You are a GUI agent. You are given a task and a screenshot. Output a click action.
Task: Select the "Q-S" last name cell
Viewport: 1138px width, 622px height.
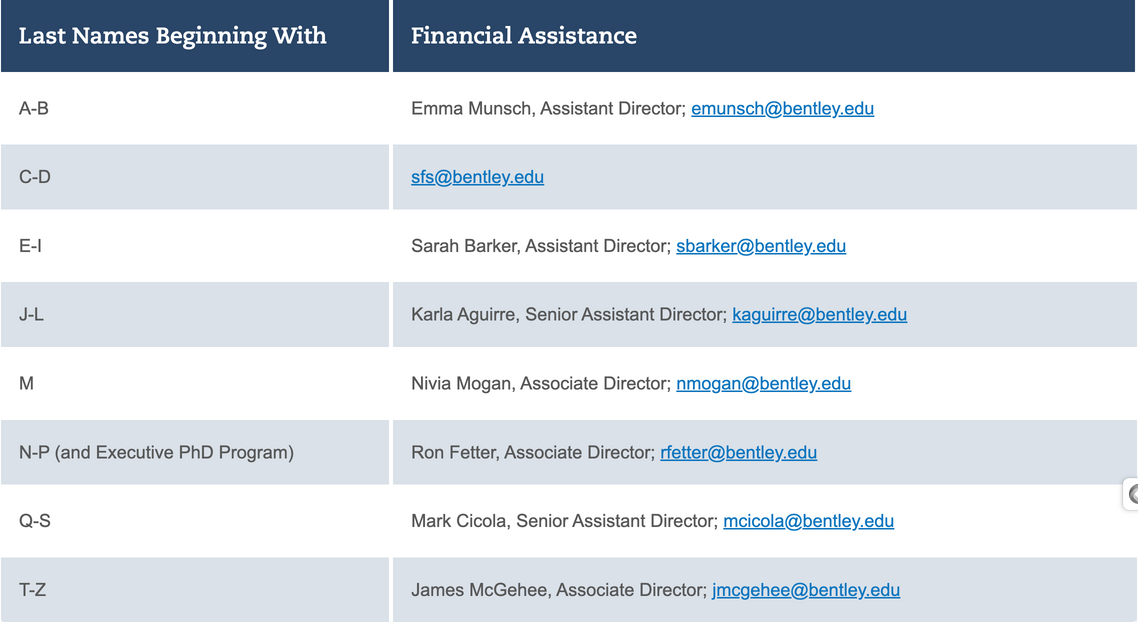pyautogui.click(x=35, y=521)
